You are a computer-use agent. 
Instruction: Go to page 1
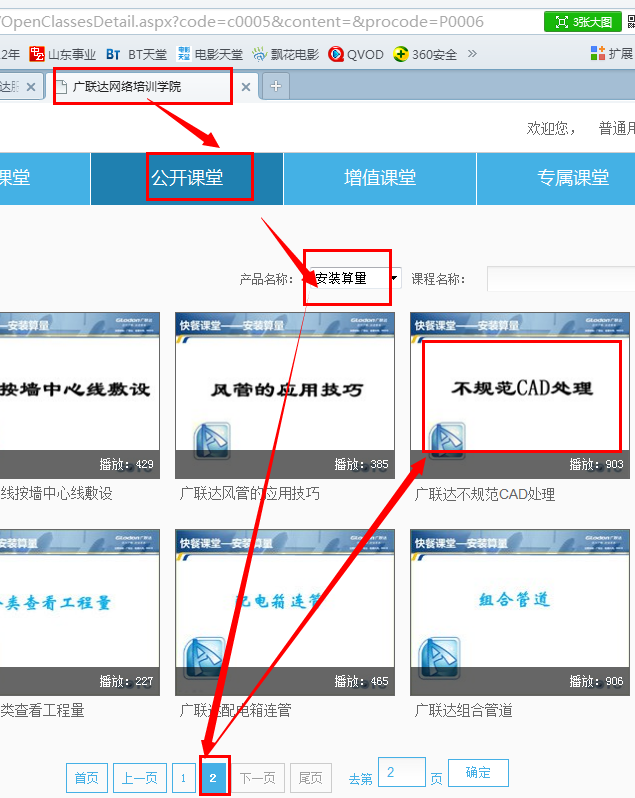(184, 778)
